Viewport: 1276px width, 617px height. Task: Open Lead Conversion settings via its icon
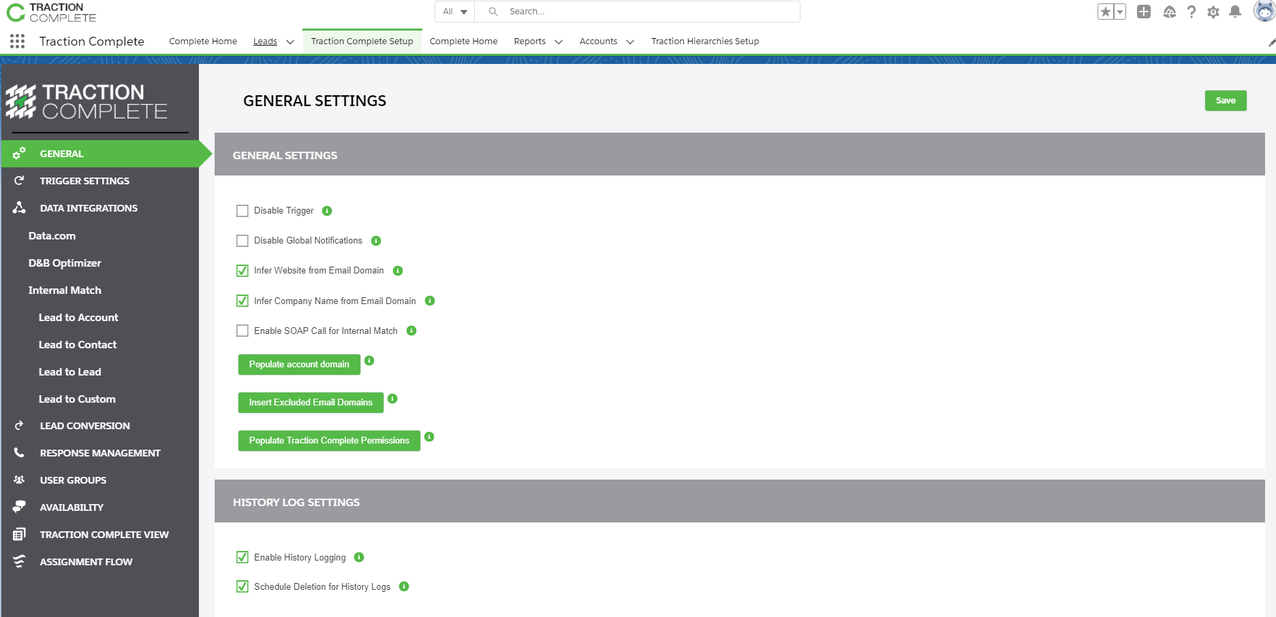point(18,425)
